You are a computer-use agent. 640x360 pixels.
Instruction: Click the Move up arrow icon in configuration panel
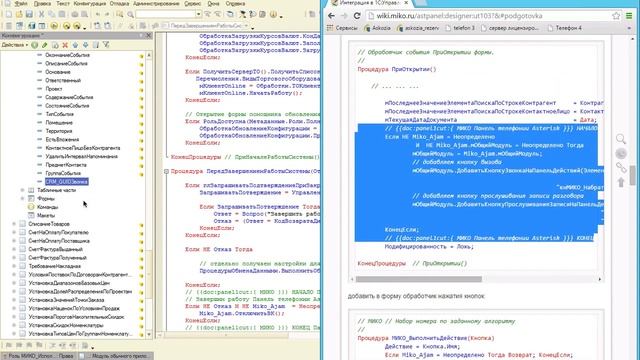(x=75, y=45)
